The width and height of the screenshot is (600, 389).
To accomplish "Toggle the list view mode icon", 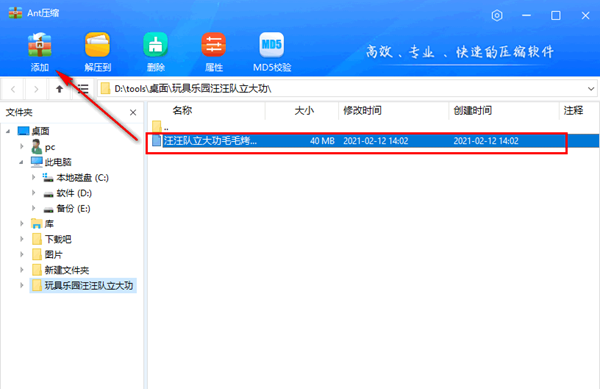I will click(83, 89).
